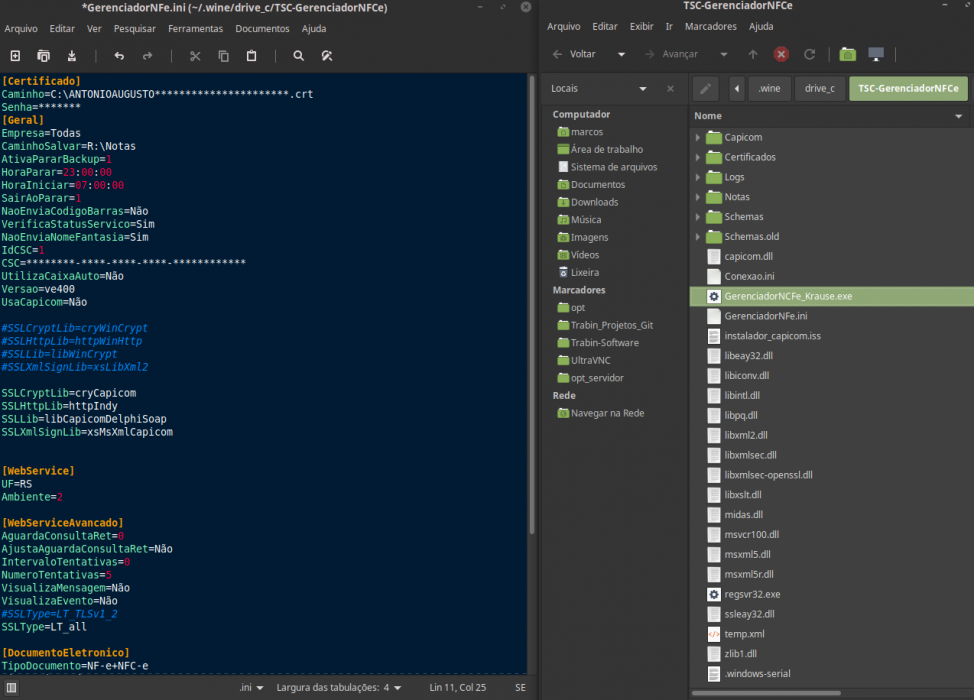Go to the .wine path segment
Viewport: 974px width, 700px height.
click(x=769, y=89)
